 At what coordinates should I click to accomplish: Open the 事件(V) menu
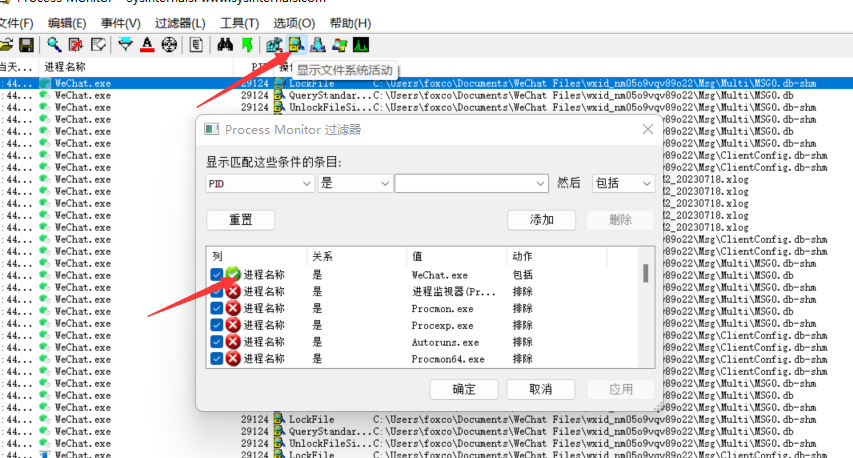tap(120, 23)
